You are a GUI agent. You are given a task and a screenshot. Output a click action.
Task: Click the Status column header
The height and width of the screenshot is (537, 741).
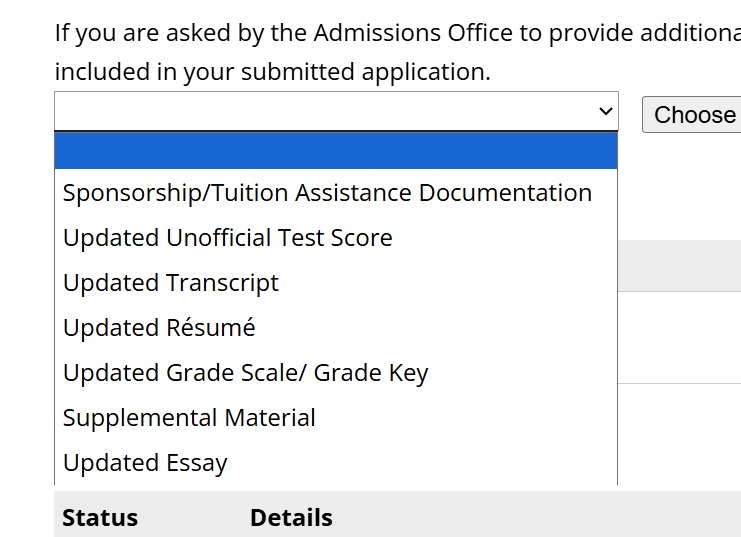tap(100, 518)
